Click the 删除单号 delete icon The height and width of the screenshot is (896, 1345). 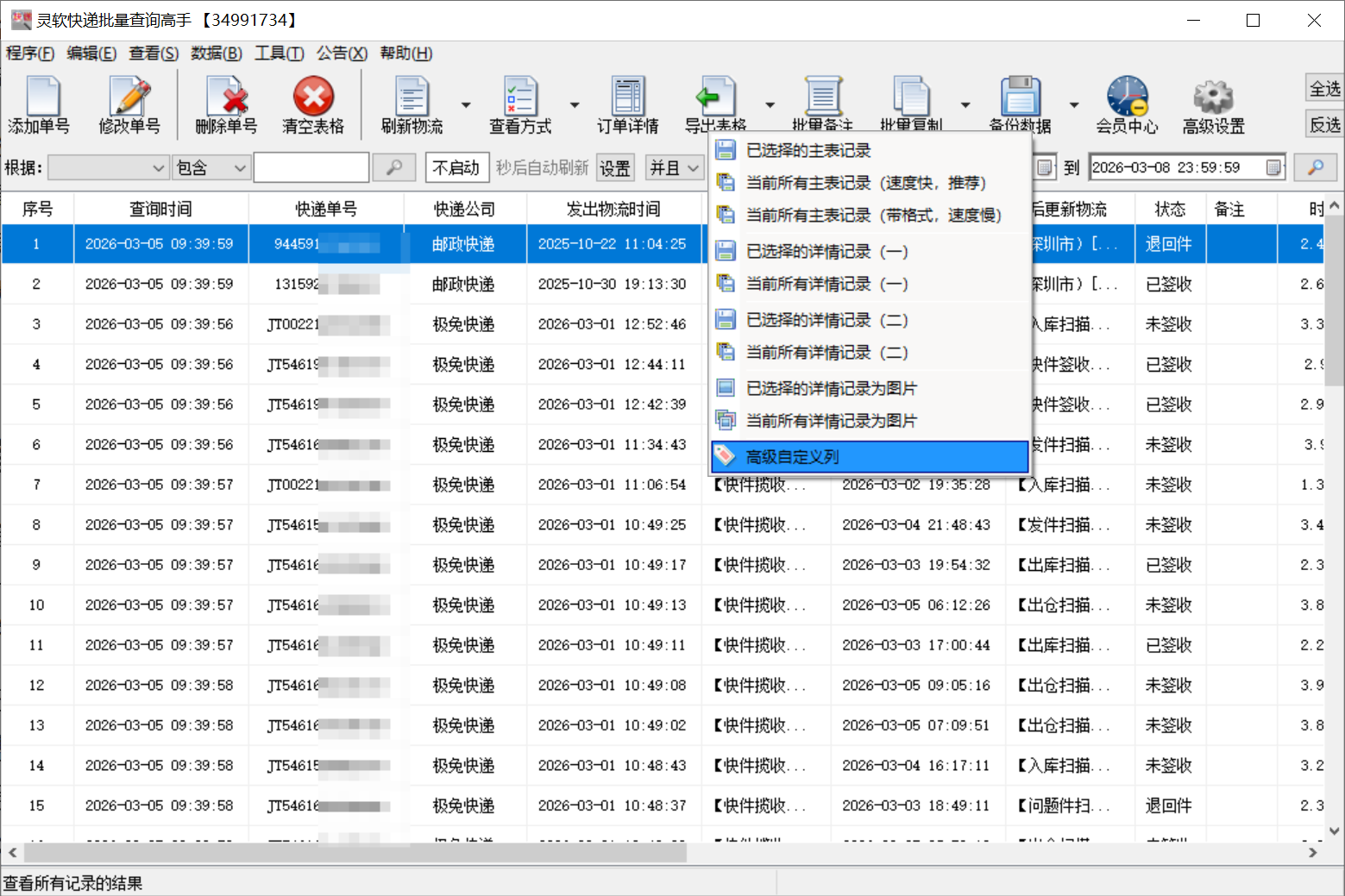pos(226,105)
